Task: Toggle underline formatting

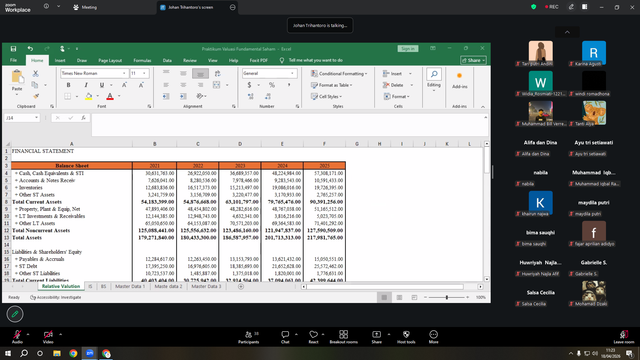Action: coord(102,85)
